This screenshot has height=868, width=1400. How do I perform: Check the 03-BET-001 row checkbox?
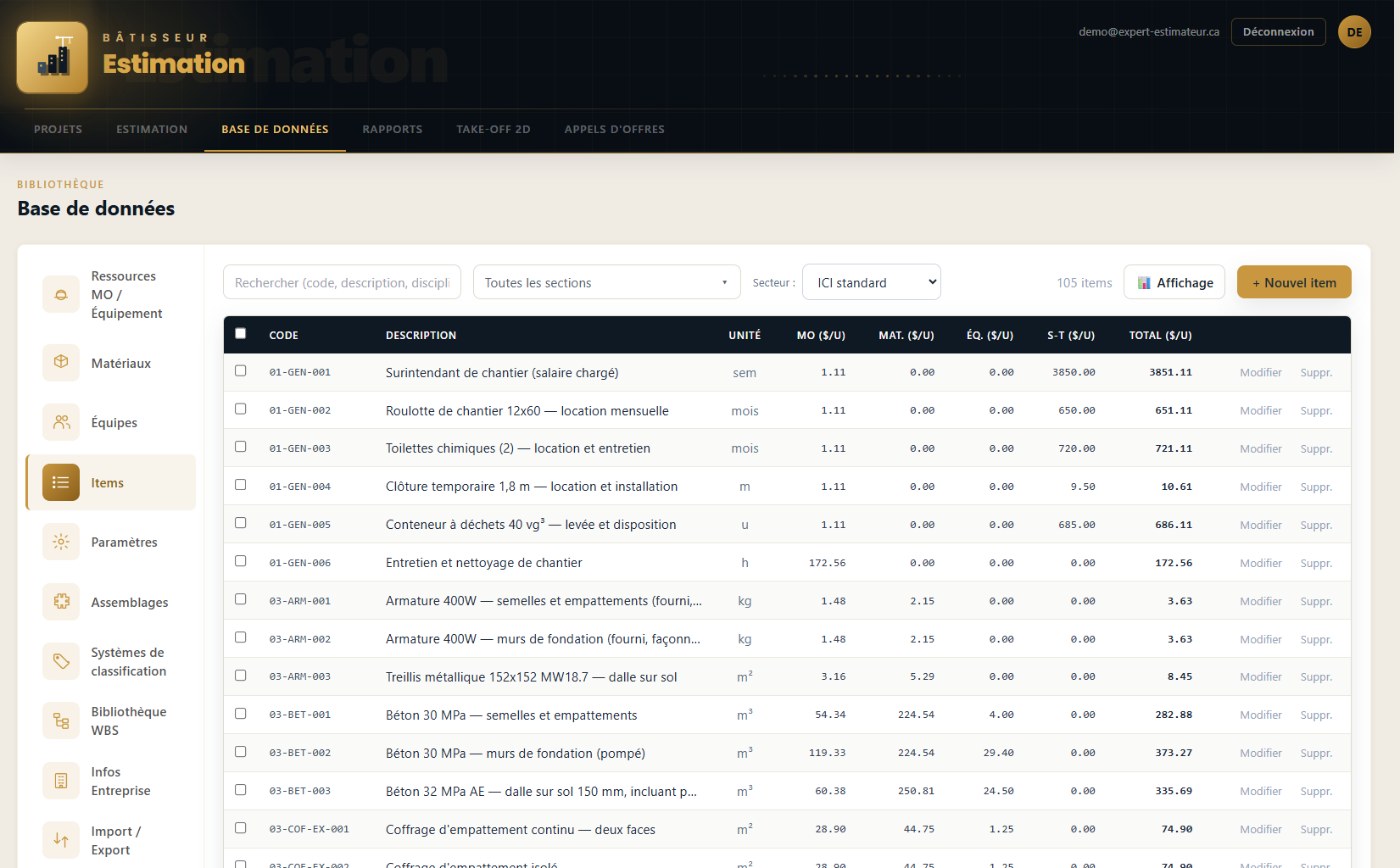(240, 713)
